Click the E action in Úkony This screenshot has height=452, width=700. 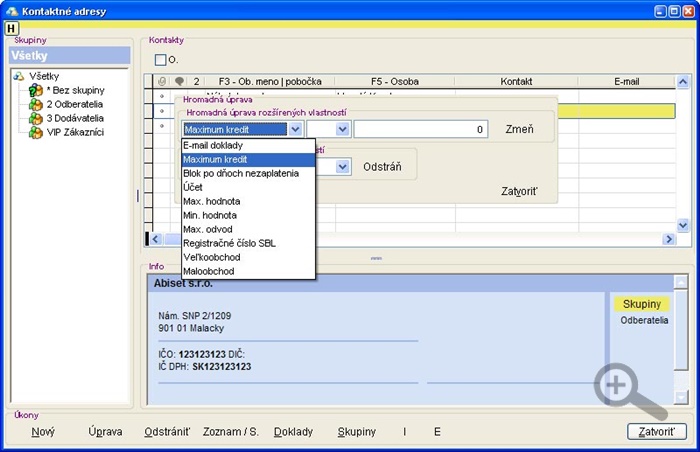[x=438, y=432]
